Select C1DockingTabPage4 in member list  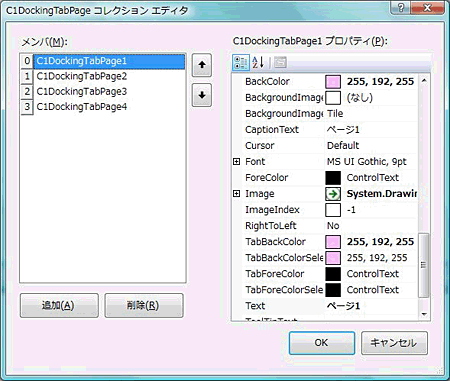click(x=109, y=107)
